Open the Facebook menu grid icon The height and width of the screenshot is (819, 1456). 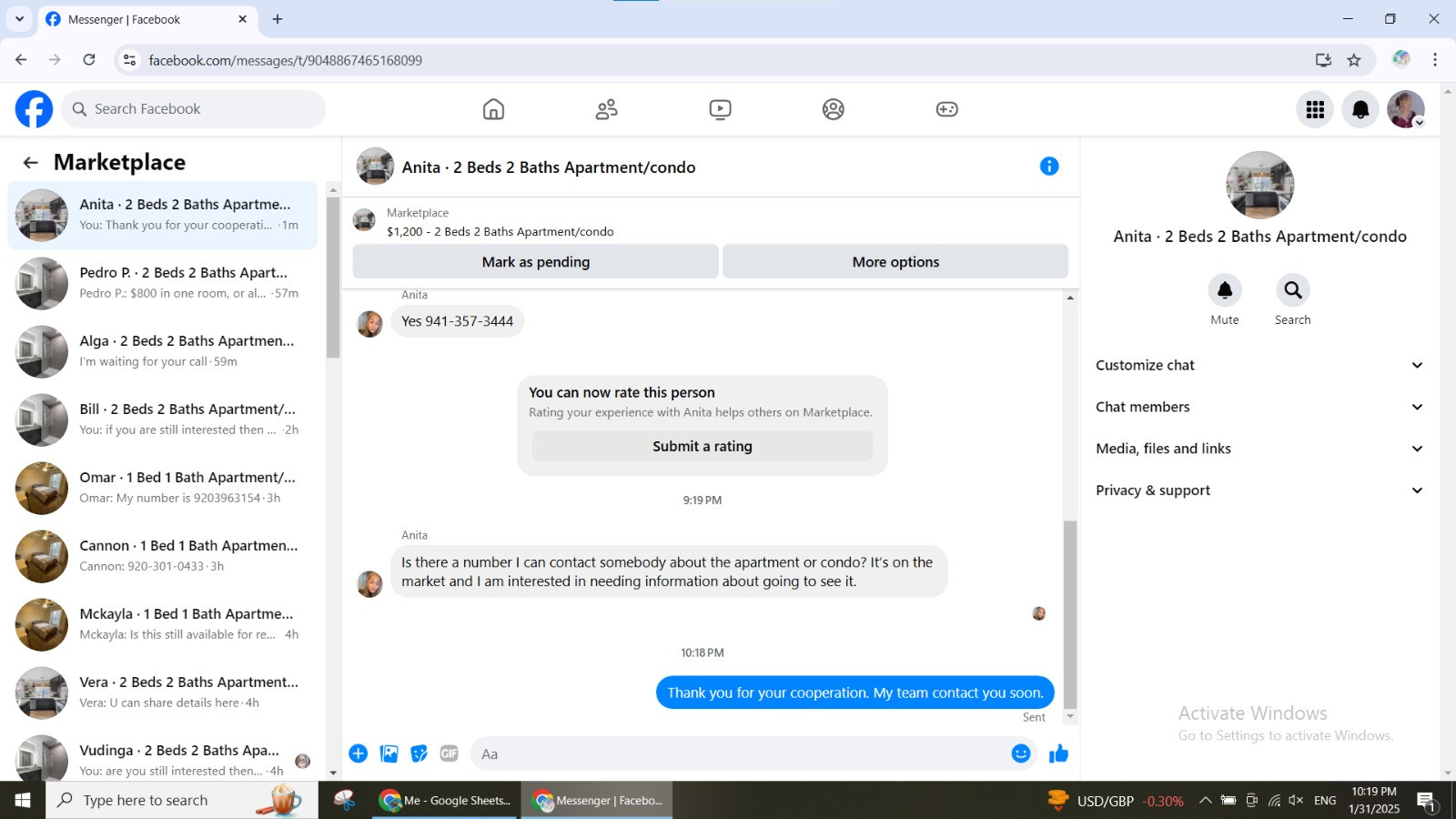[1315, 109]
